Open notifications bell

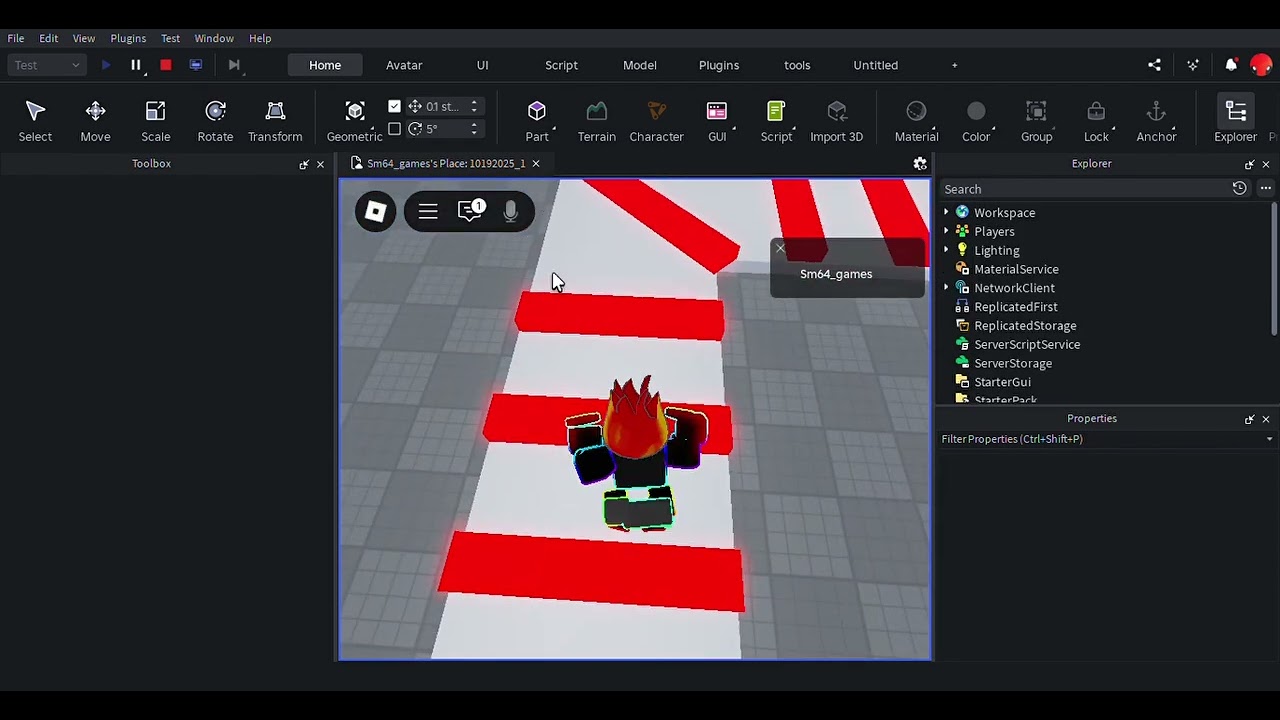pos(1231,65)
